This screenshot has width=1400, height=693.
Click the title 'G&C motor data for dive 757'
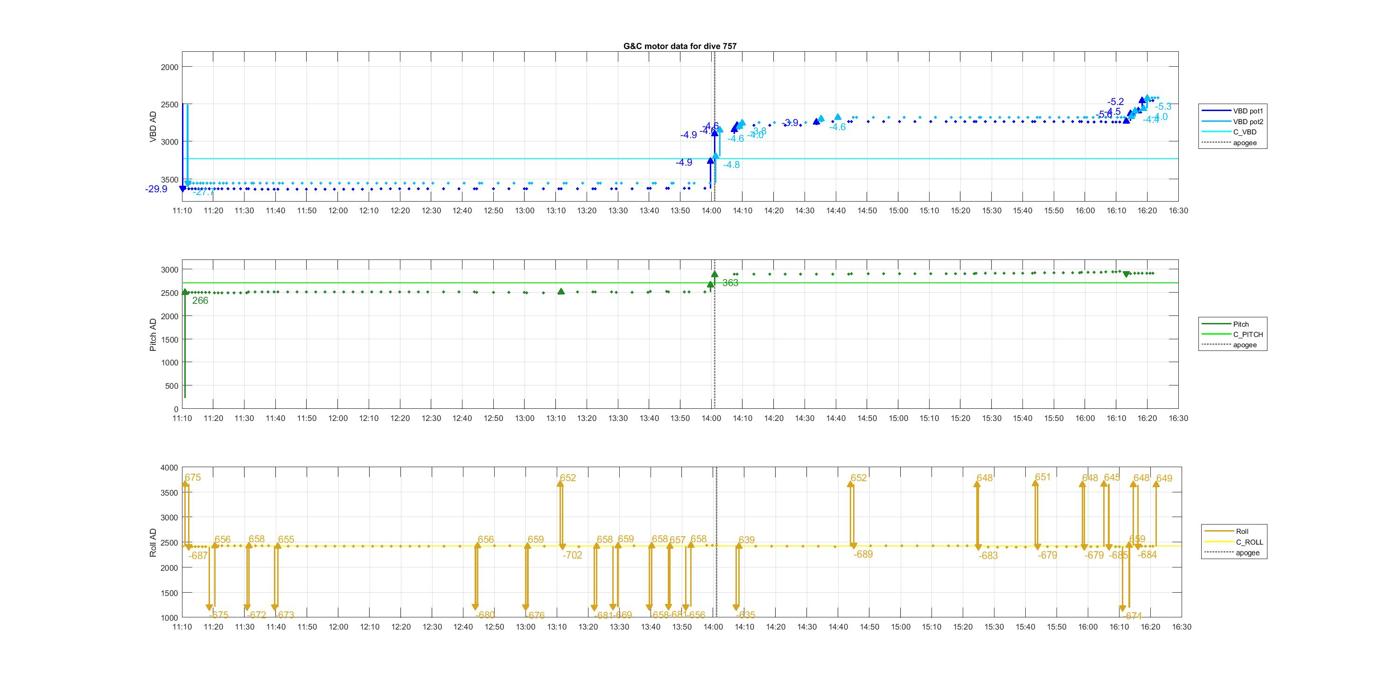pos(680,47)
